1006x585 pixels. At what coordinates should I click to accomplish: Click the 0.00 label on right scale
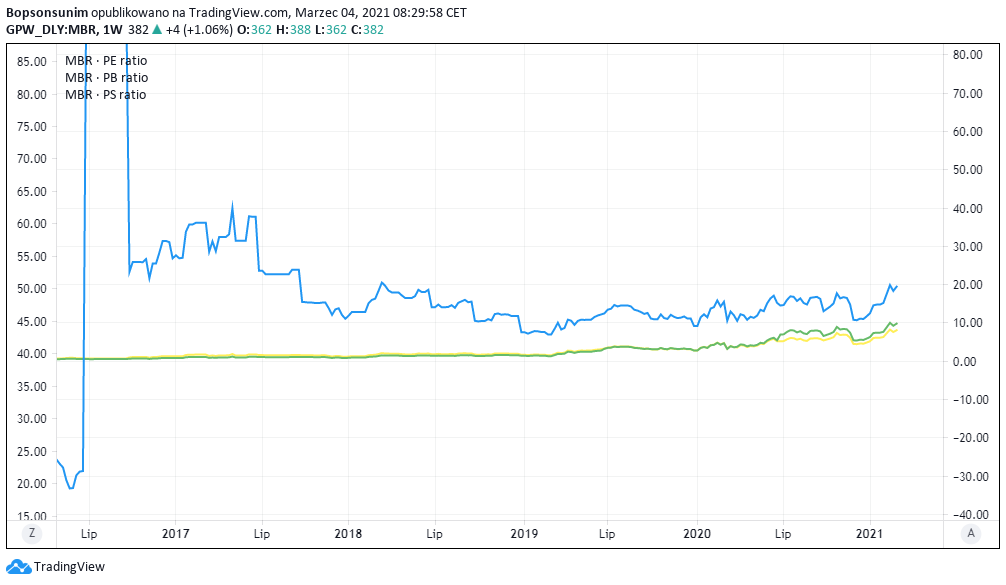[965, 362]
